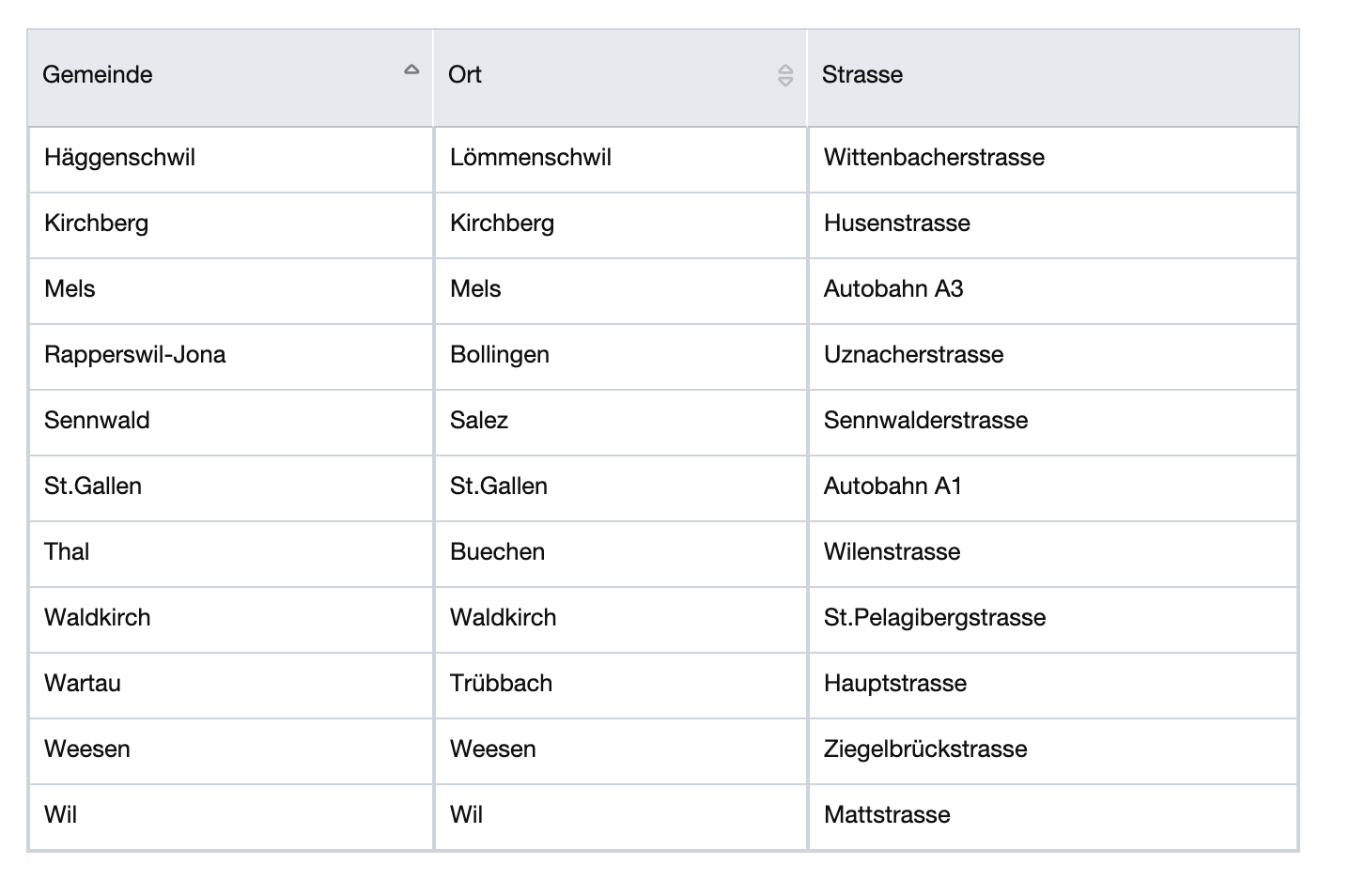Select the Lömmenschwil cell
This screenshot has width=1366, height=896.
621,160
